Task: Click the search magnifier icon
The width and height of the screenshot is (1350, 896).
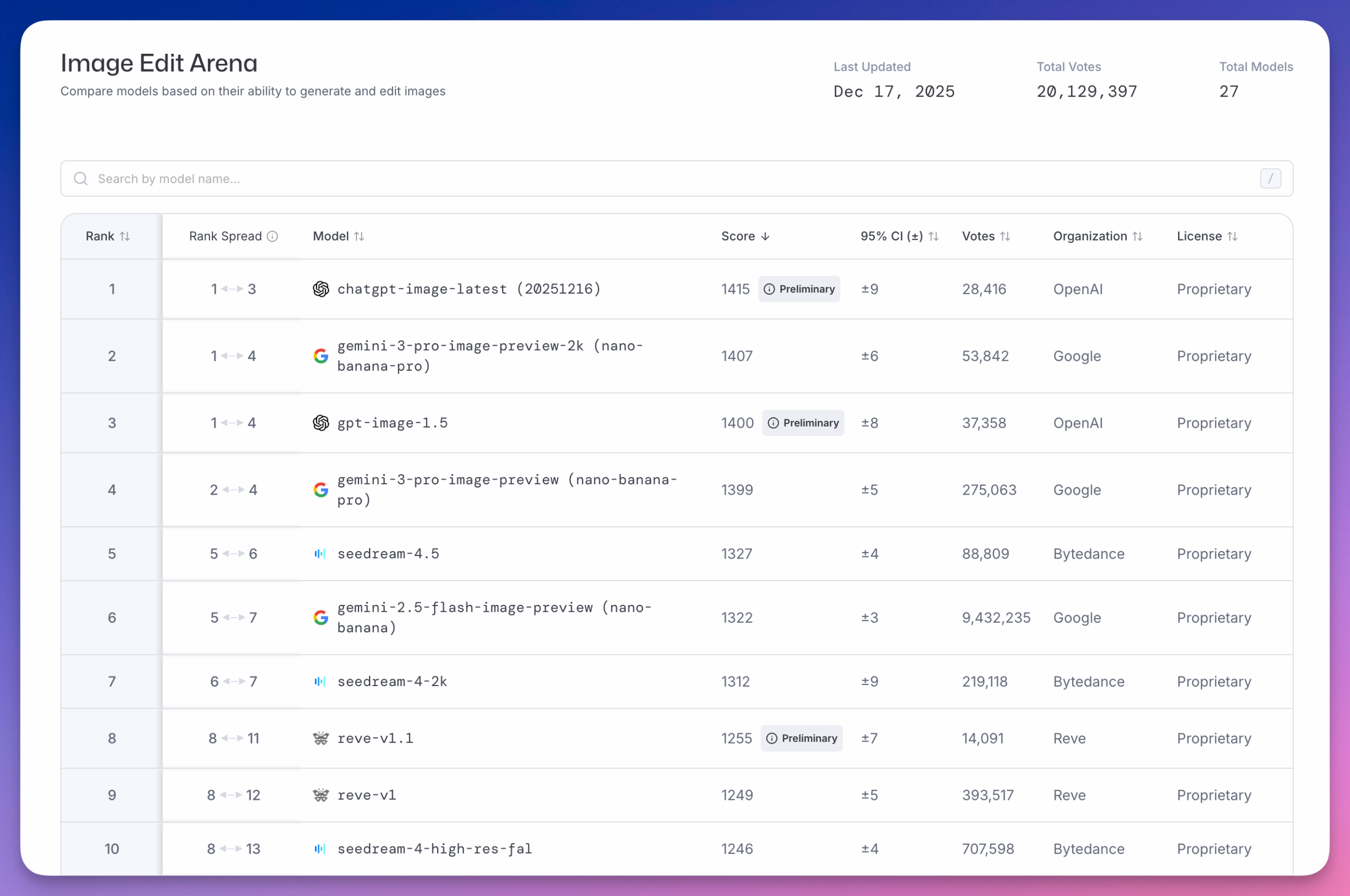Action: (81, 179)
